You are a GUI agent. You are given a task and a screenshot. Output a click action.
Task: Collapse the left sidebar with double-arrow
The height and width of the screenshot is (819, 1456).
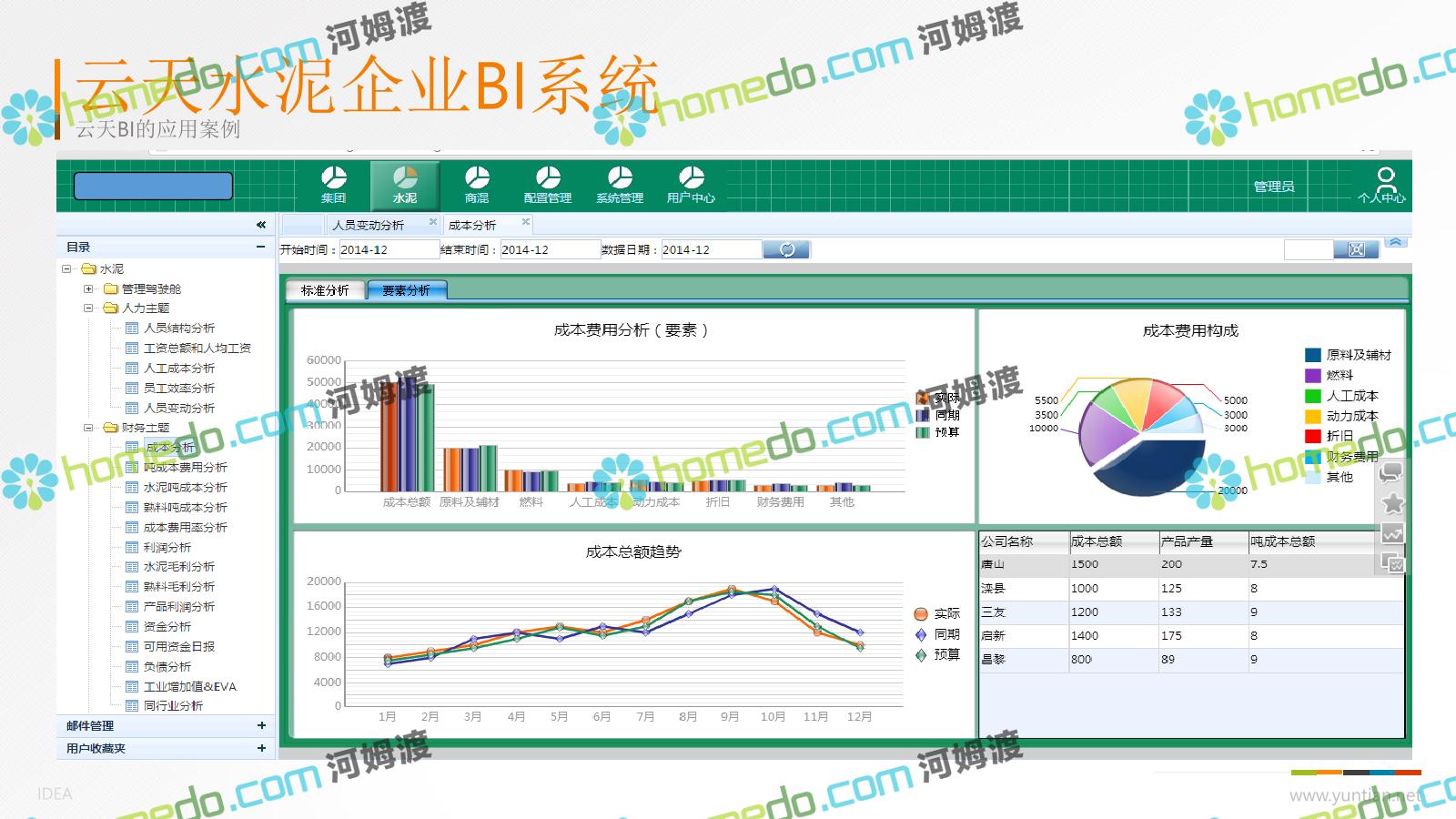pos(261,224)
